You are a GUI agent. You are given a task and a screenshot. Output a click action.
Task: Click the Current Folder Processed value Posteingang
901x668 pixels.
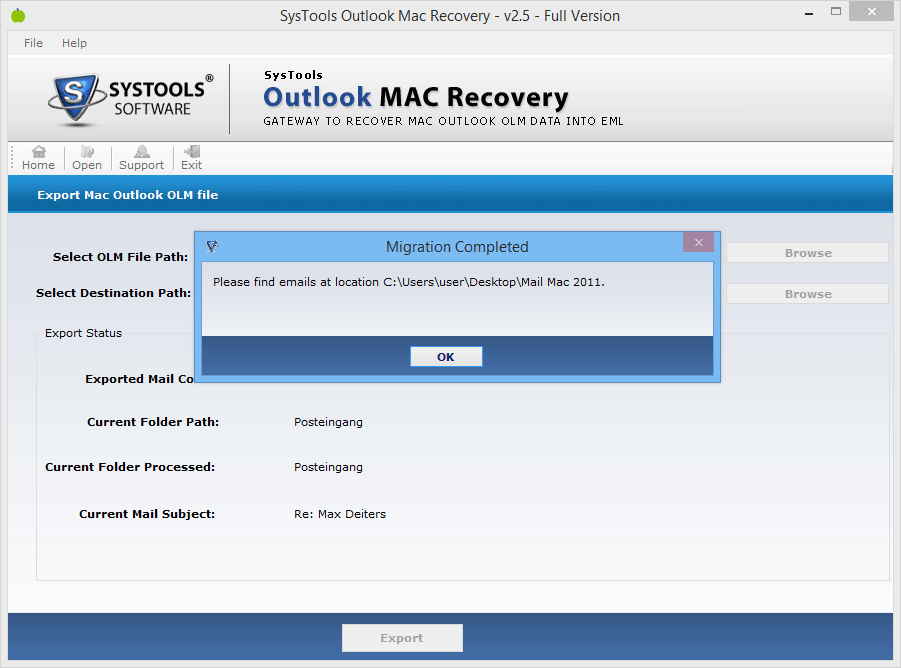328,467
